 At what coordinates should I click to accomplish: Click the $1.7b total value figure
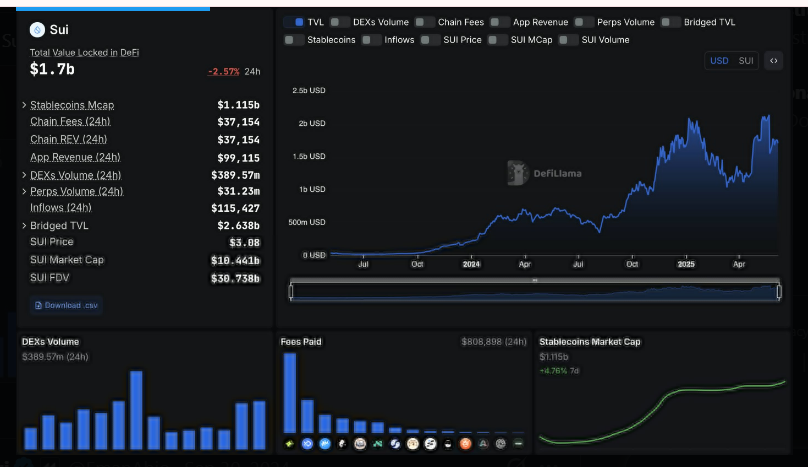52,69
